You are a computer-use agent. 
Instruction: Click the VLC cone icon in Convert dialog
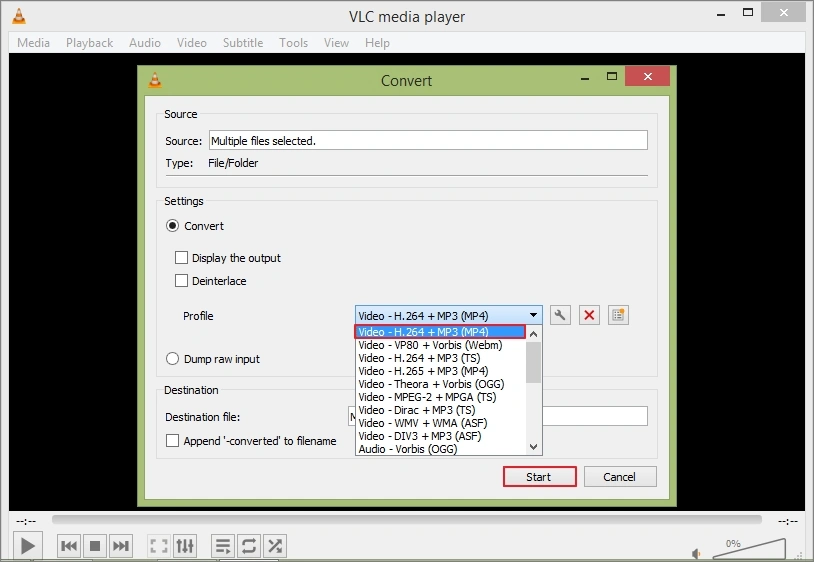coord(155,80)
